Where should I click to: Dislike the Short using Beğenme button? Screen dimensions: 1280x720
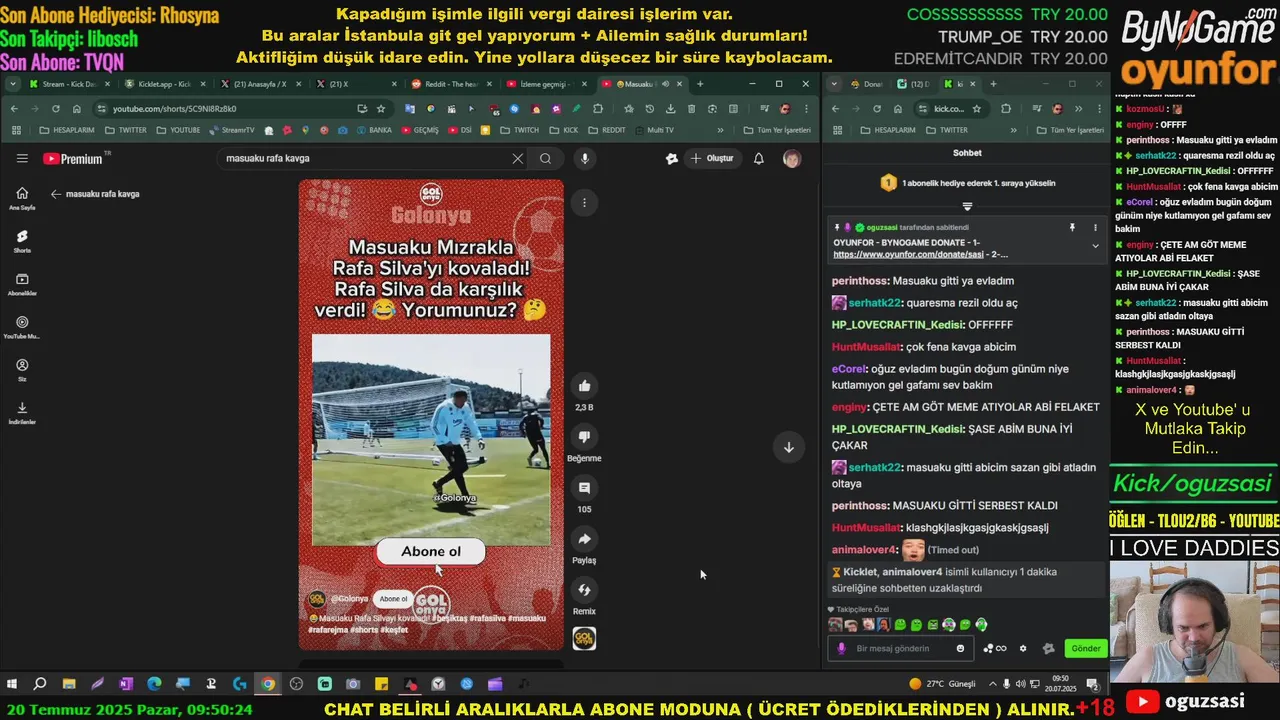tap(584, 437)
